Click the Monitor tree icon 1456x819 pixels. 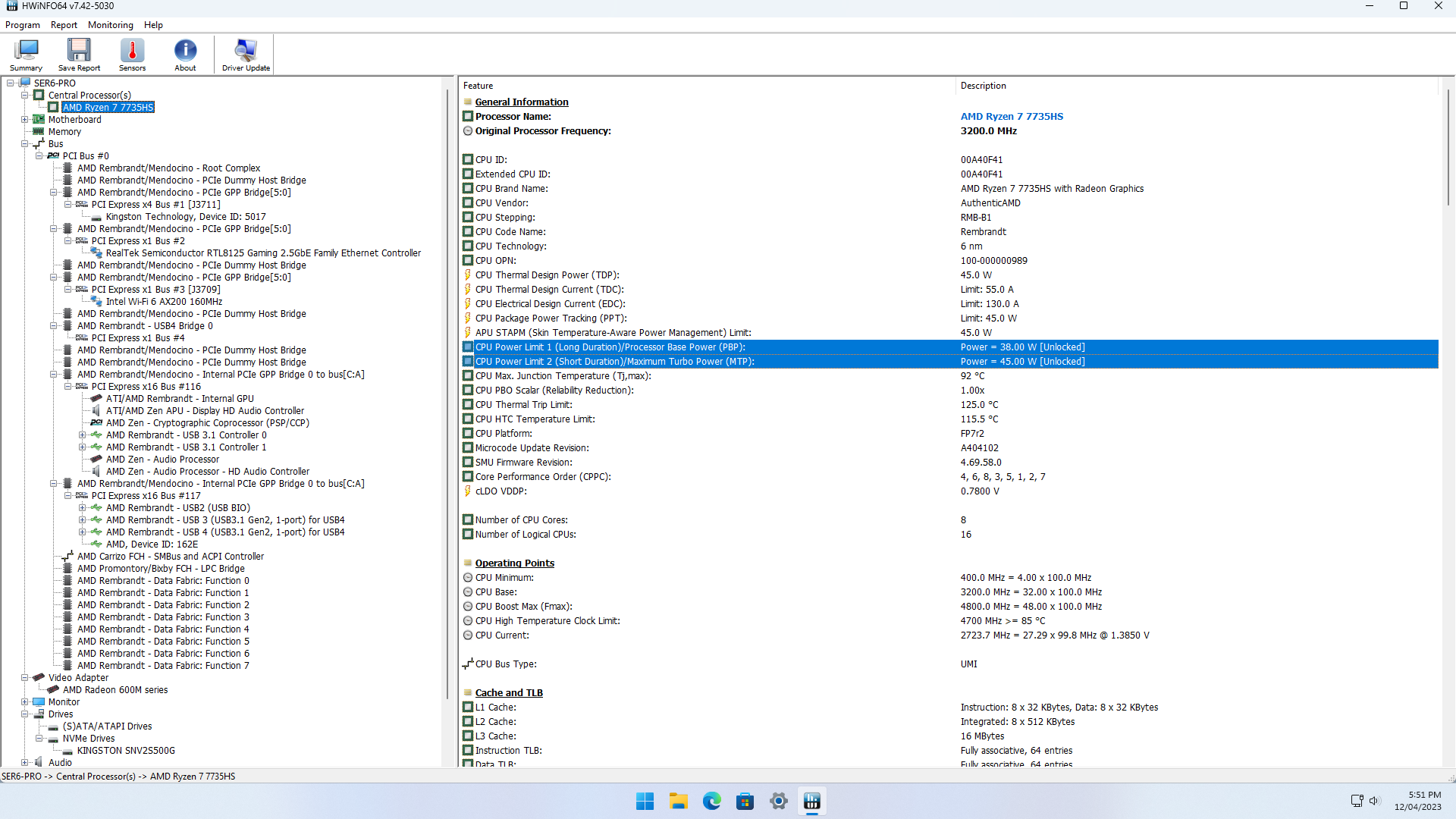(x=39, y=702)
